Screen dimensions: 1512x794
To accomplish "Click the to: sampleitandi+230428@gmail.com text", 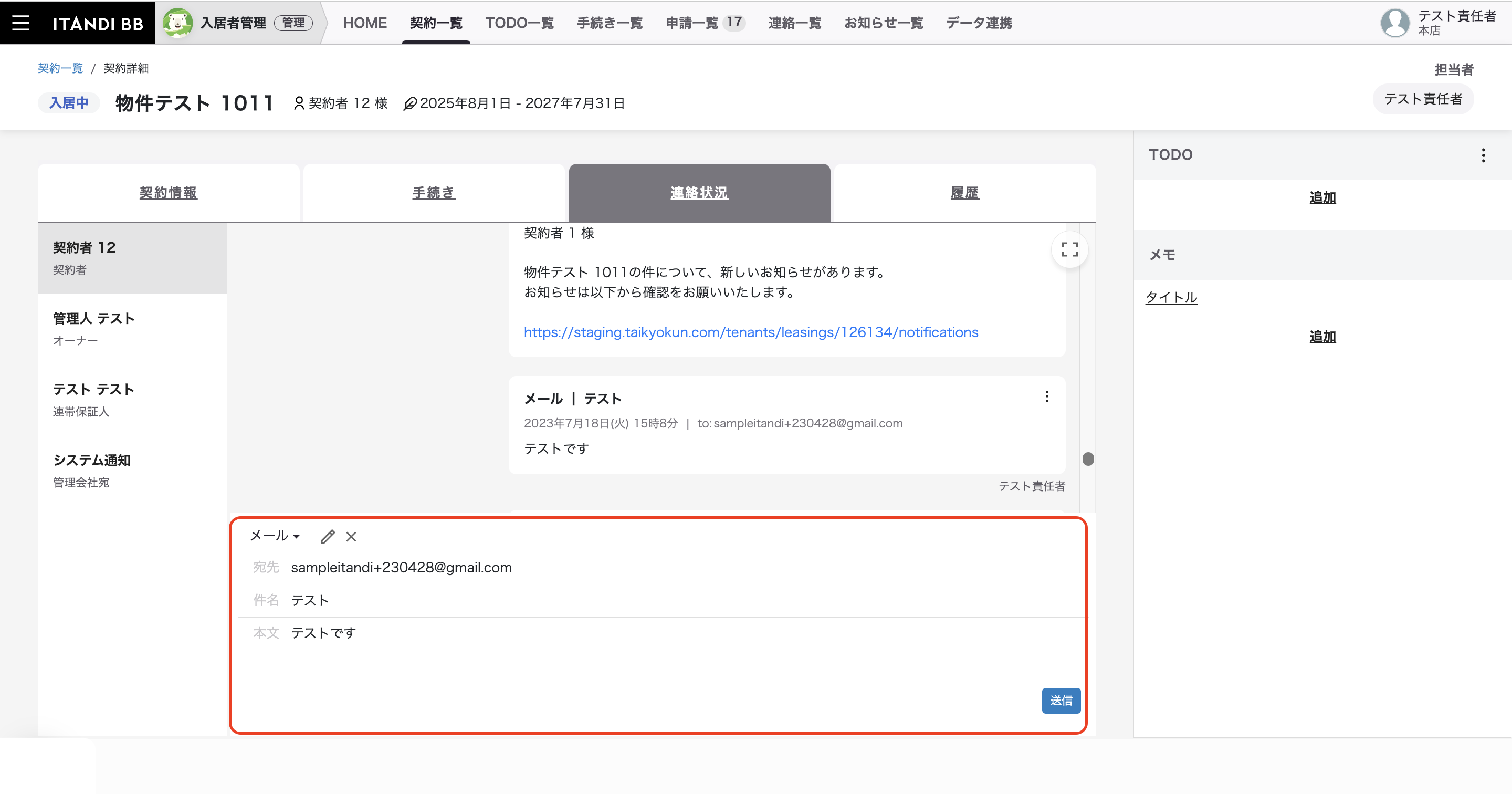I will point(800,423).
